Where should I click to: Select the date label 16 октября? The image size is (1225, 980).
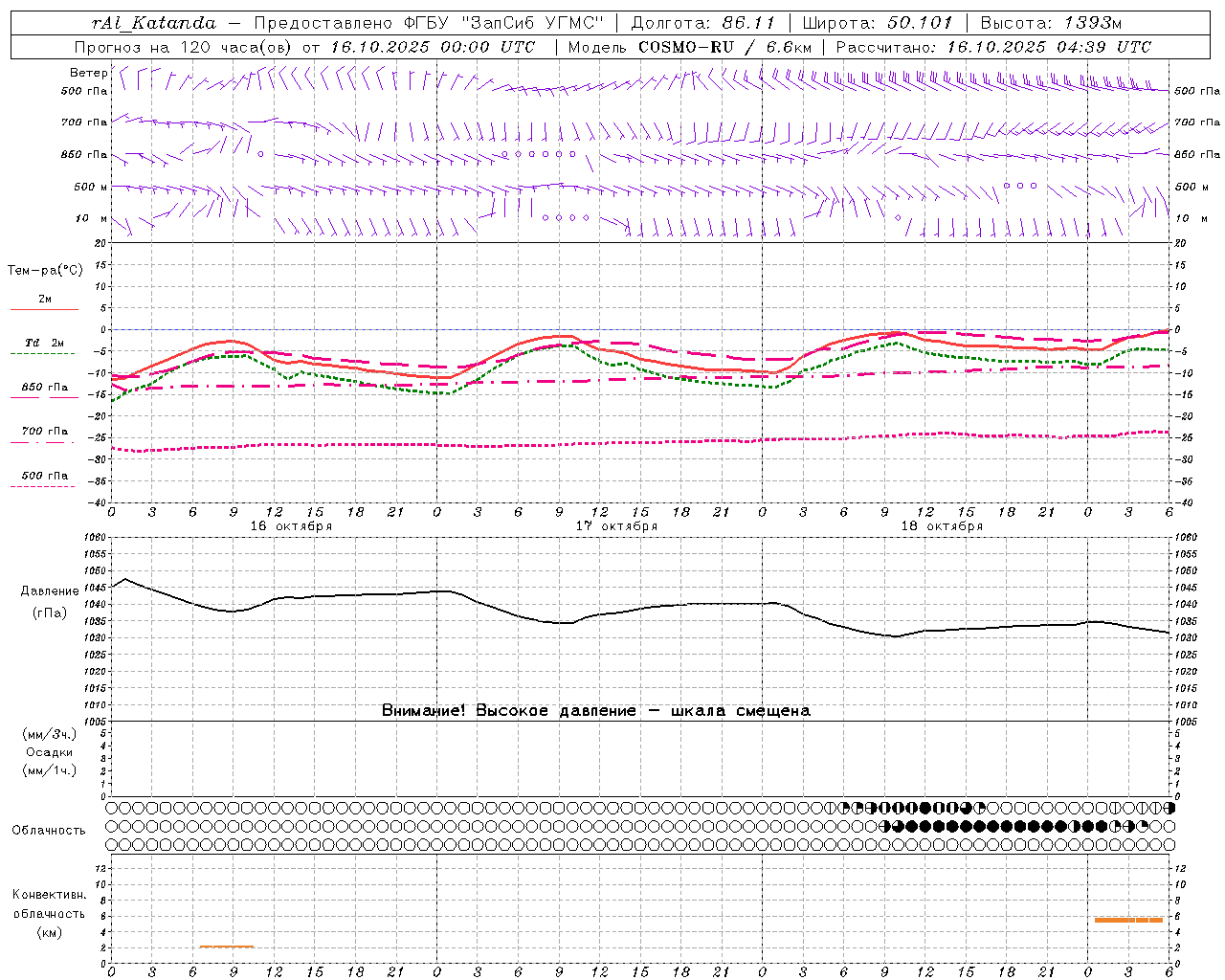[291, 526]
